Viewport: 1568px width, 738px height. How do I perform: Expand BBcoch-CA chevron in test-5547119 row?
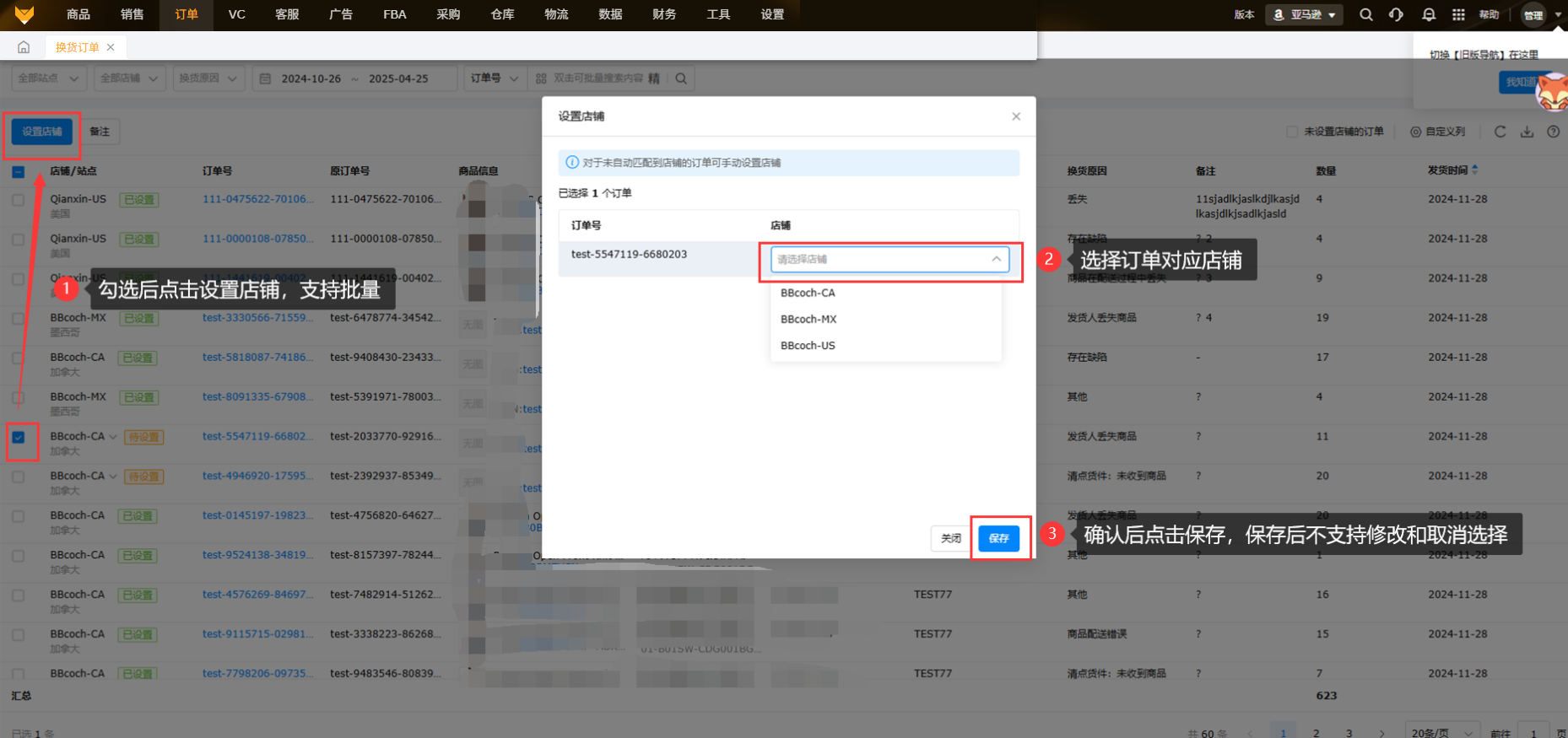(x=113, y=437)
